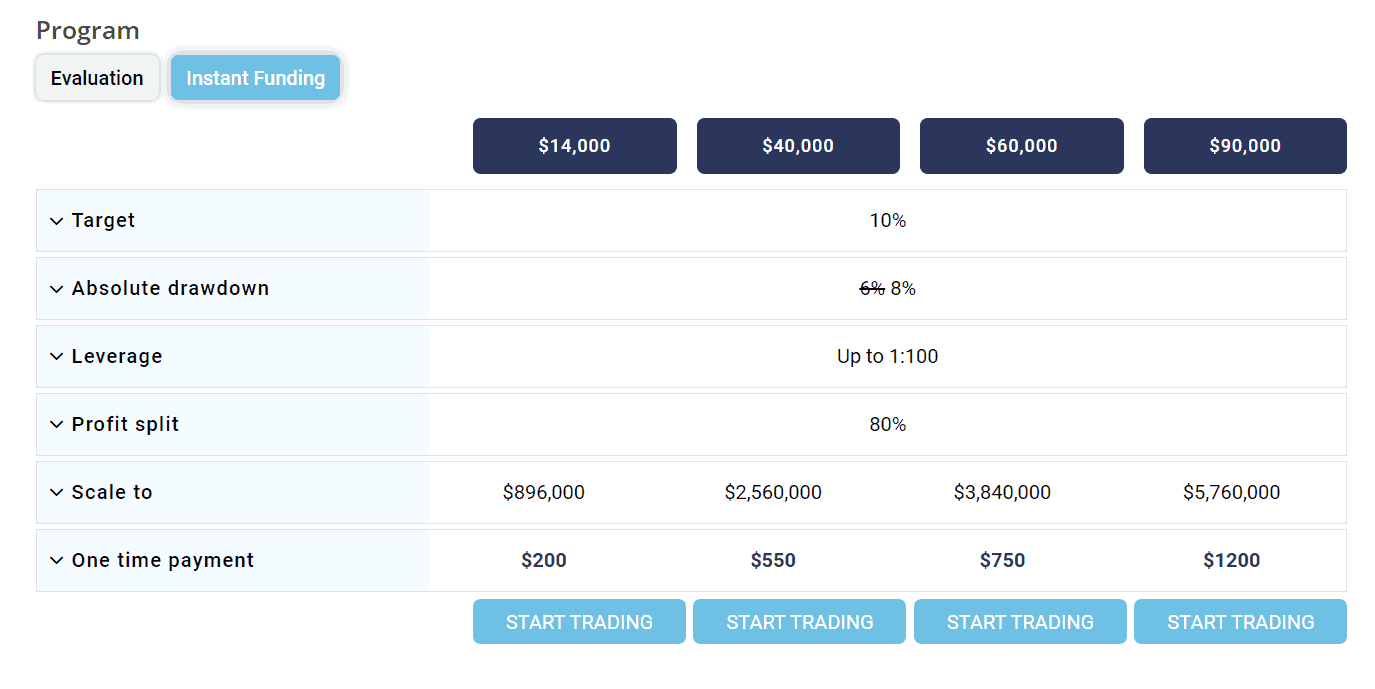Start trading with the $750 plan
Viewport: 1375px width, 689px height.
[1020, 622]
